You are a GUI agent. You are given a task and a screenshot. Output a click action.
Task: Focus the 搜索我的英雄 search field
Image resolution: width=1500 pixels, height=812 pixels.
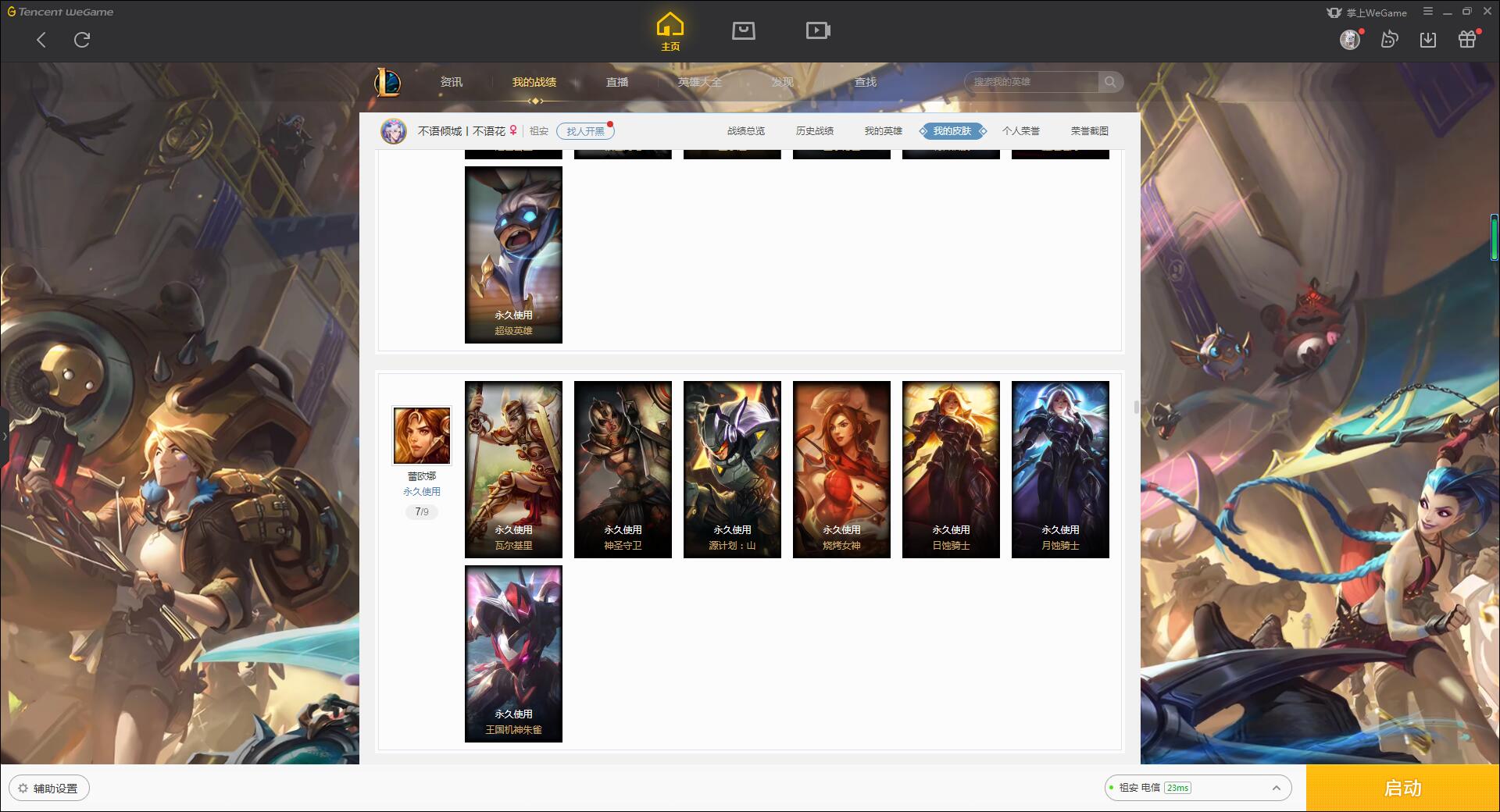pos(1031,82)
